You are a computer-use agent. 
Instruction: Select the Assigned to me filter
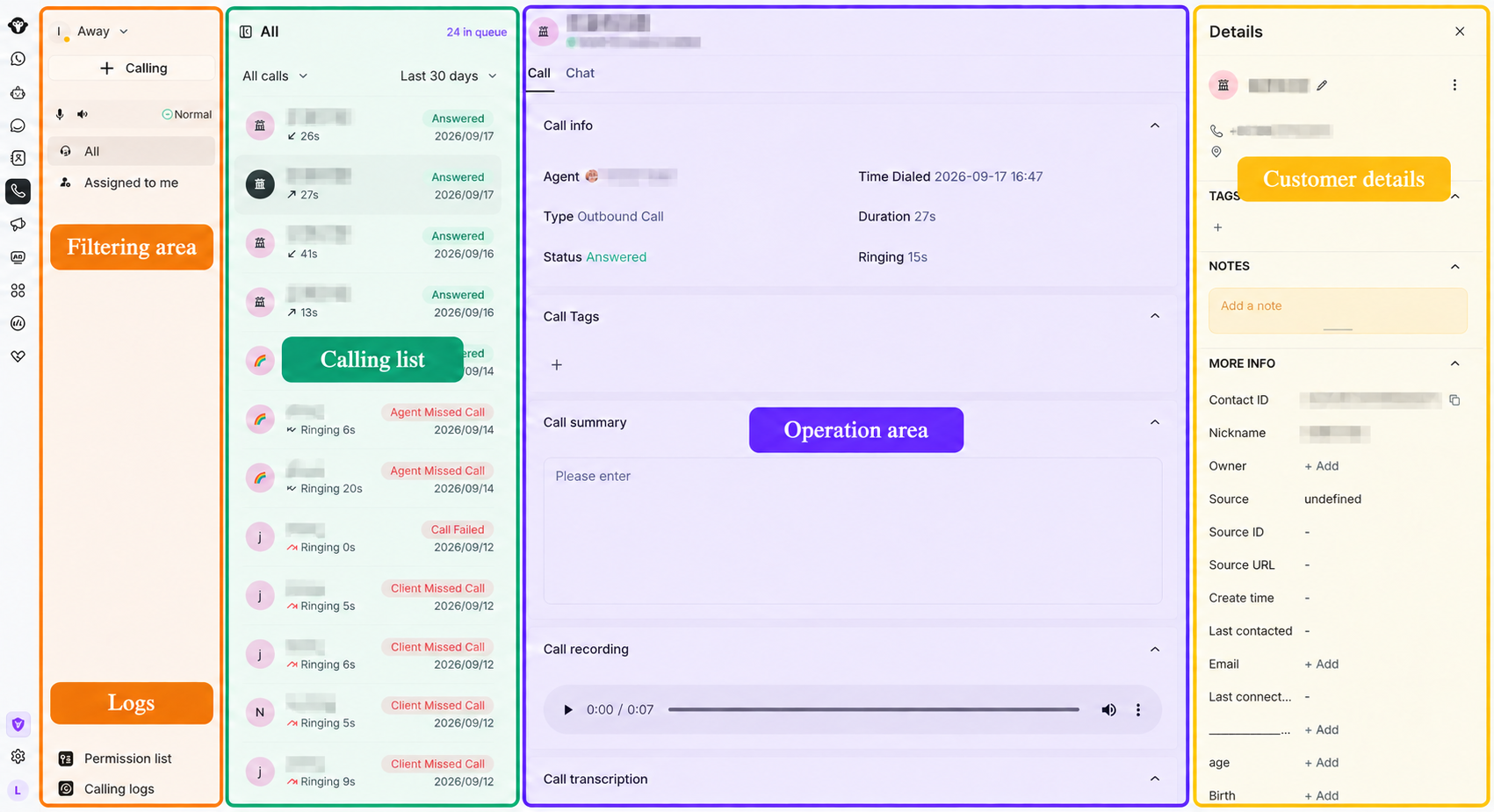(x=131, y=183)
